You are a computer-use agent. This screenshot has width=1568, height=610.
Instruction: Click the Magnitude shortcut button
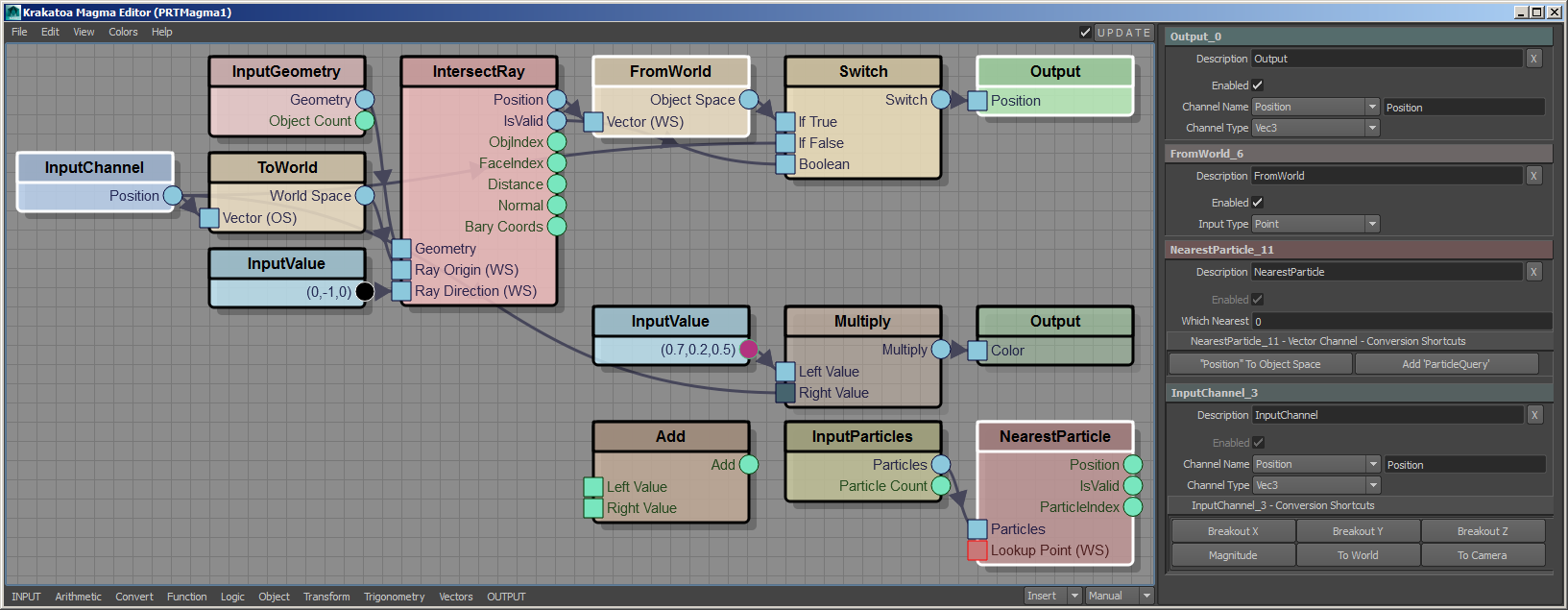1233,555
